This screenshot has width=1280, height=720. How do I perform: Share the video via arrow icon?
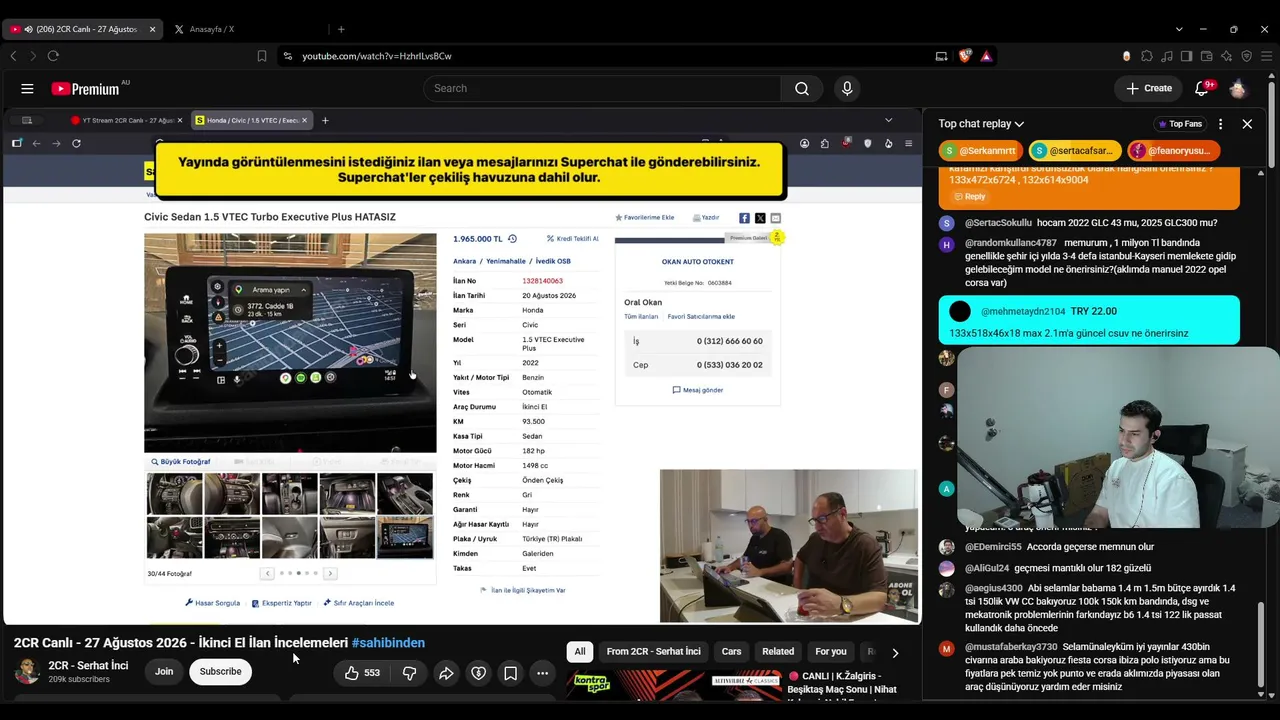446,673
